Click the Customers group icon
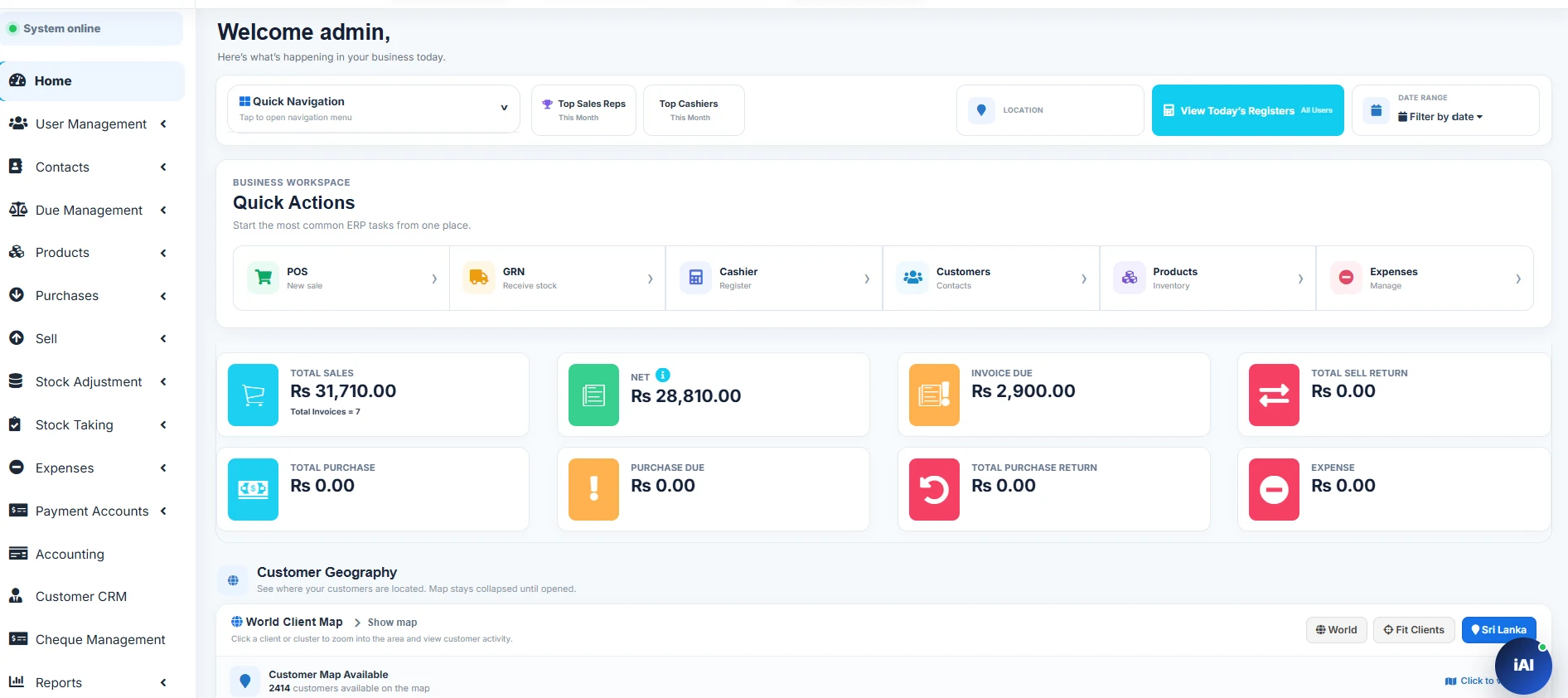The image size is (1568, 698). click(x=912, y=278)
